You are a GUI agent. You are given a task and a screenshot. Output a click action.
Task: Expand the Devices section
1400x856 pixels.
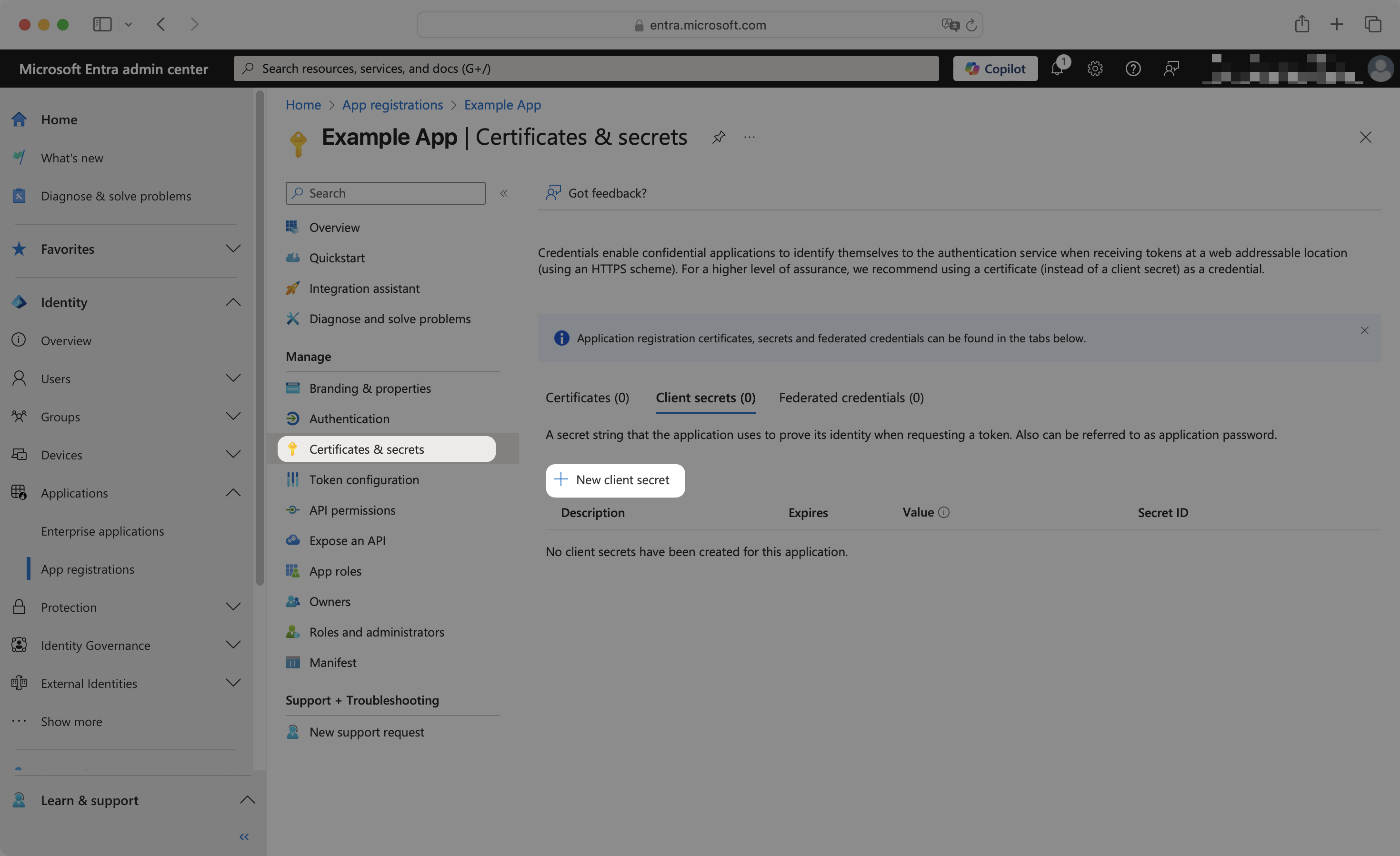point(233,454)
